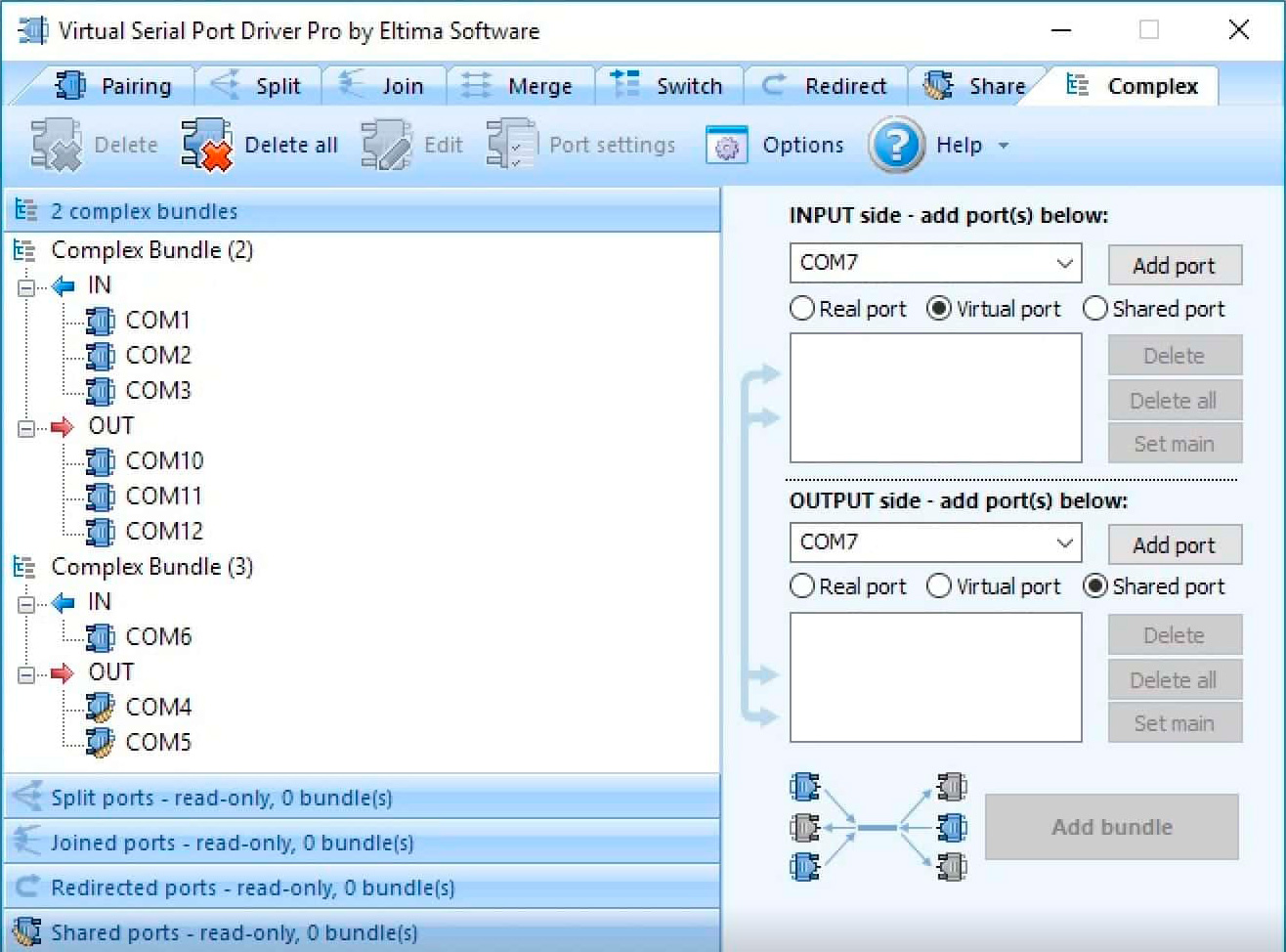
Task: Expand the Split ports read-only section
Action: 362,798
